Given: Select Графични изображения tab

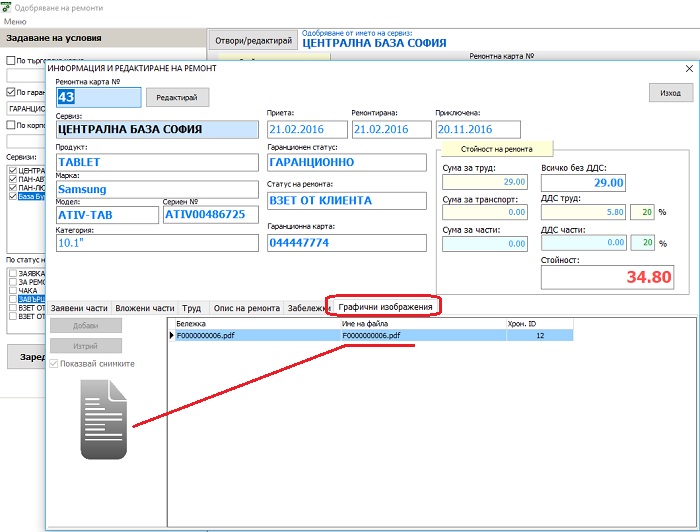Looking at the screenshot, I should pos(385,307).
